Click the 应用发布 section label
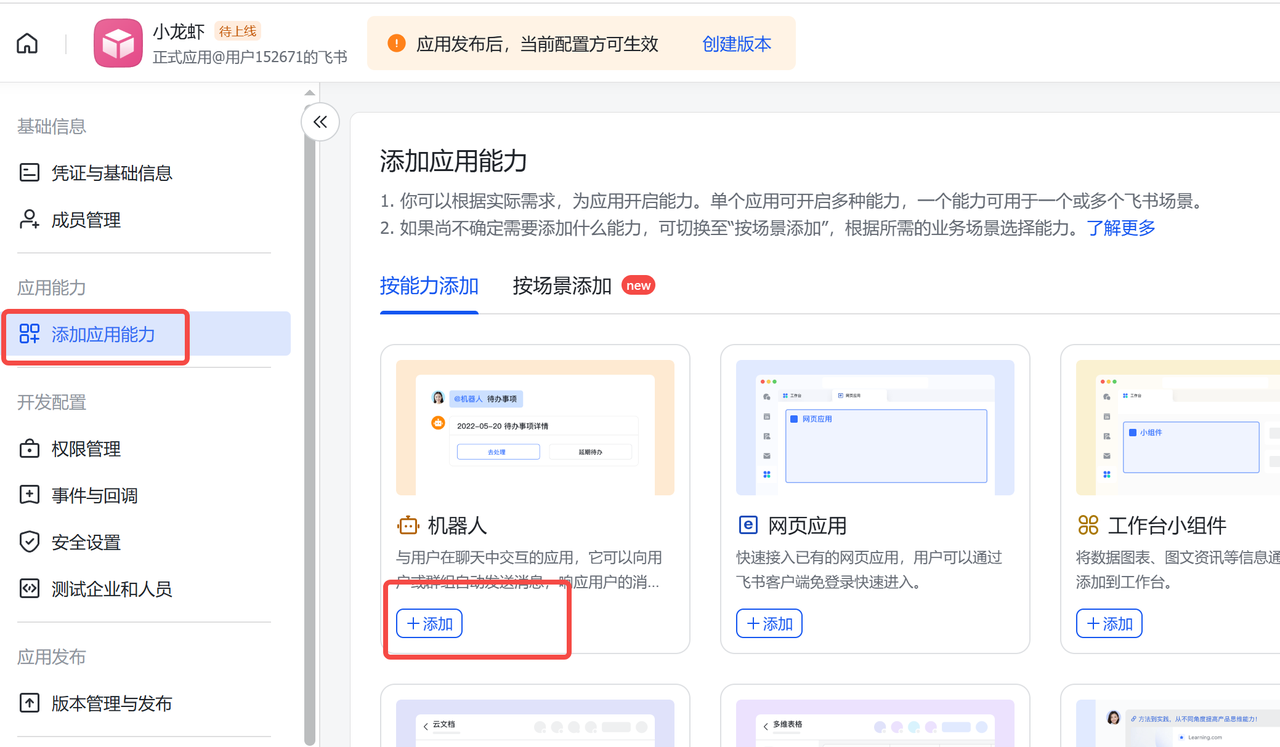This screenshot has width=1280, height=747. point(51,657)
